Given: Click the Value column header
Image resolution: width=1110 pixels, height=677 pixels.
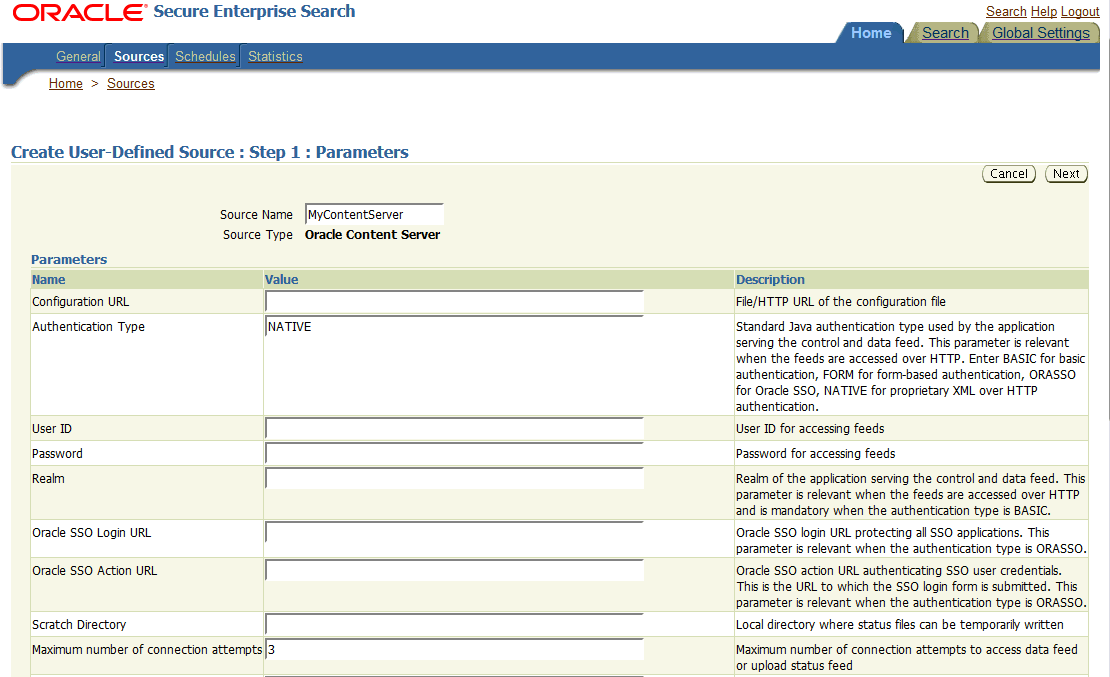Looking at the screenshot, I should (x=281, y=279).
